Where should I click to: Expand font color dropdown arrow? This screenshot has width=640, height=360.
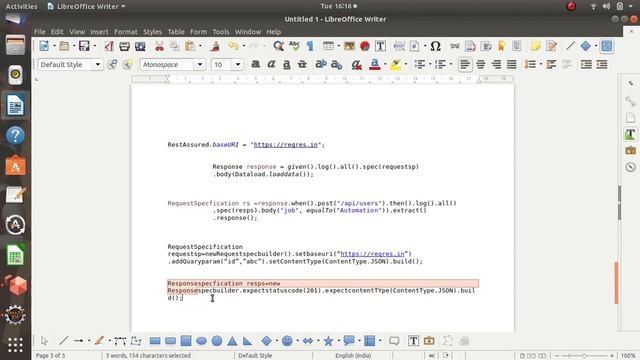coord(385,64)
